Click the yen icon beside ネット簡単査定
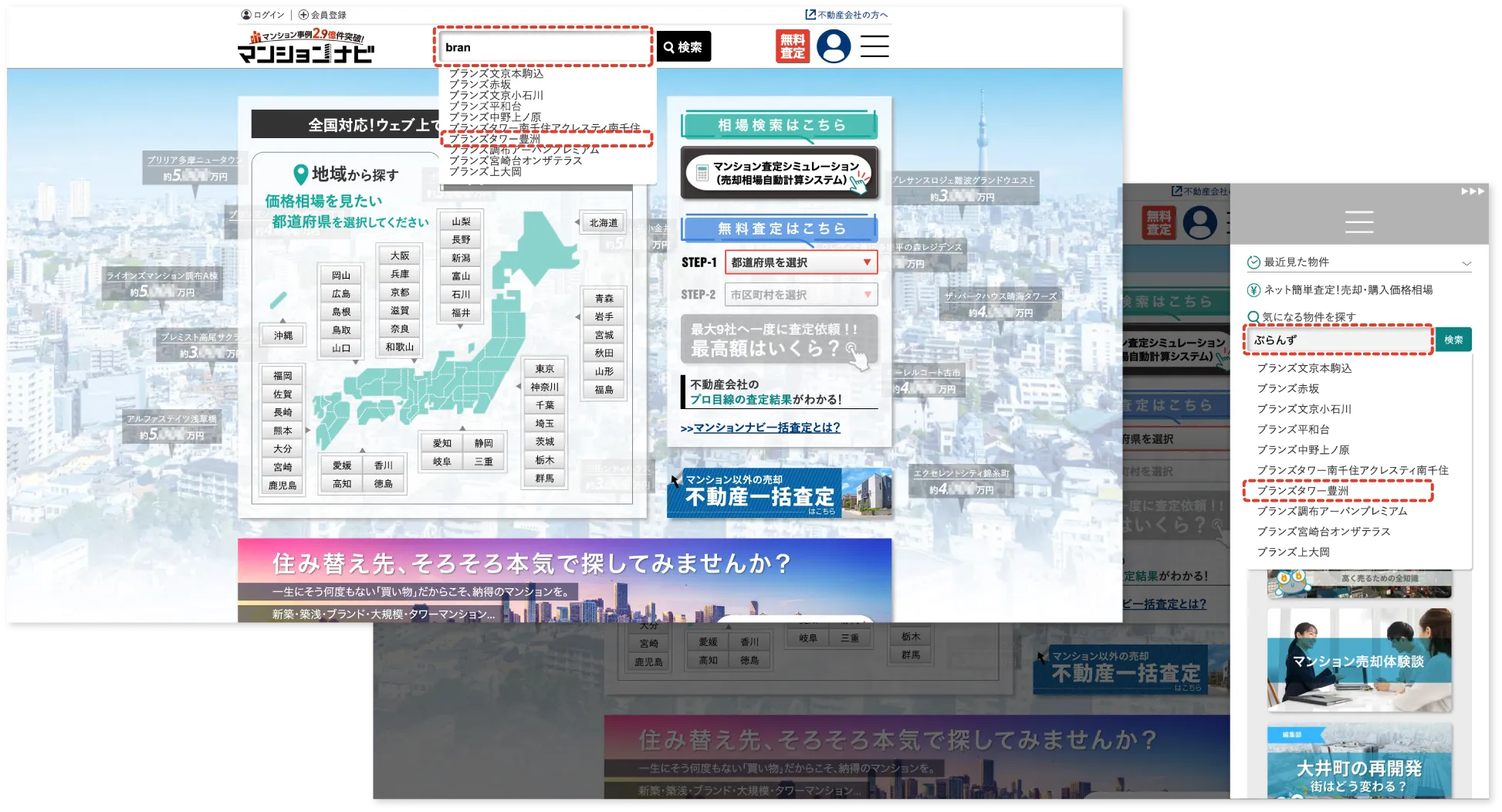The height and width of the screenshot is (812, 1502). 1253,290
